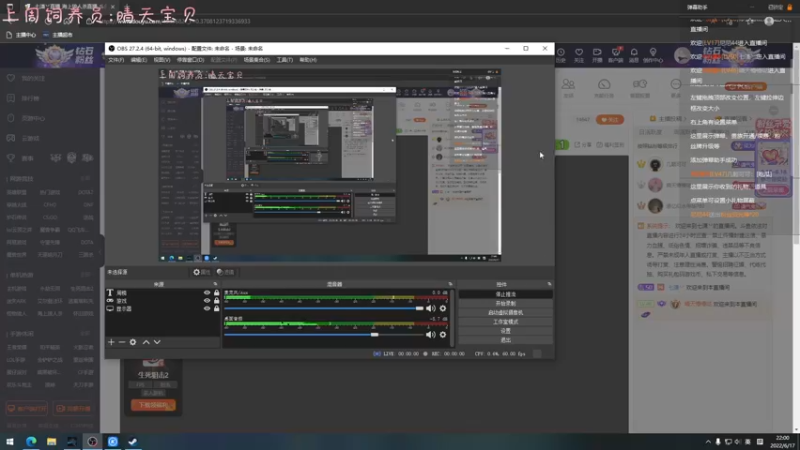Image resolution: width=800 pixels, height=450 pixels.
Task: Open 创作中心 bulb icon in browser header
Action: pyautogui.click(x=653, y=55)
